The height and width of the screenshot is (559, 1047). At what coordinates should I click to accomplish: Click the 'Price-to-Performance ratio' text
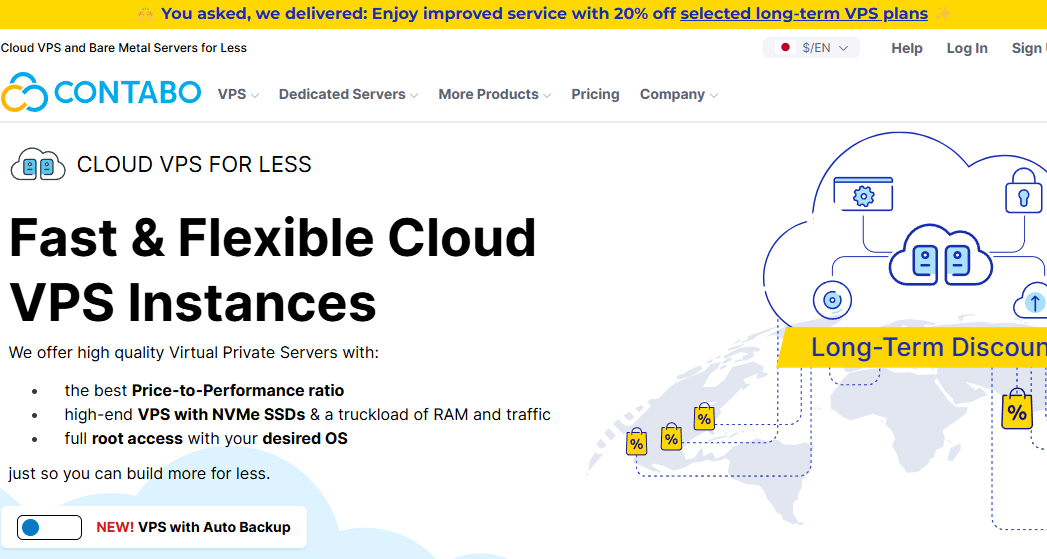[238, 390]
